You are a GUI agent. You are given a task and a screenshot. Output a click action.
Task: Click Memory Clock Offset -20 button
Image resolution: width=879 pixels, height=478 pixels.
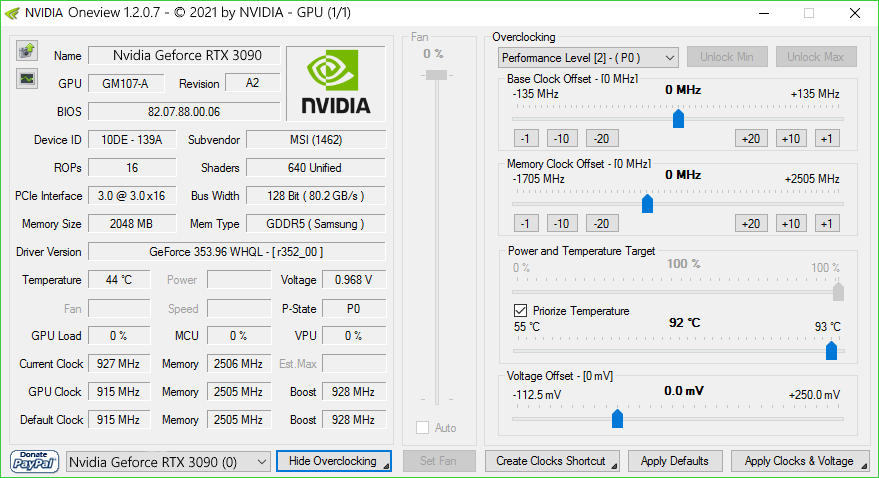coord(602,224)
